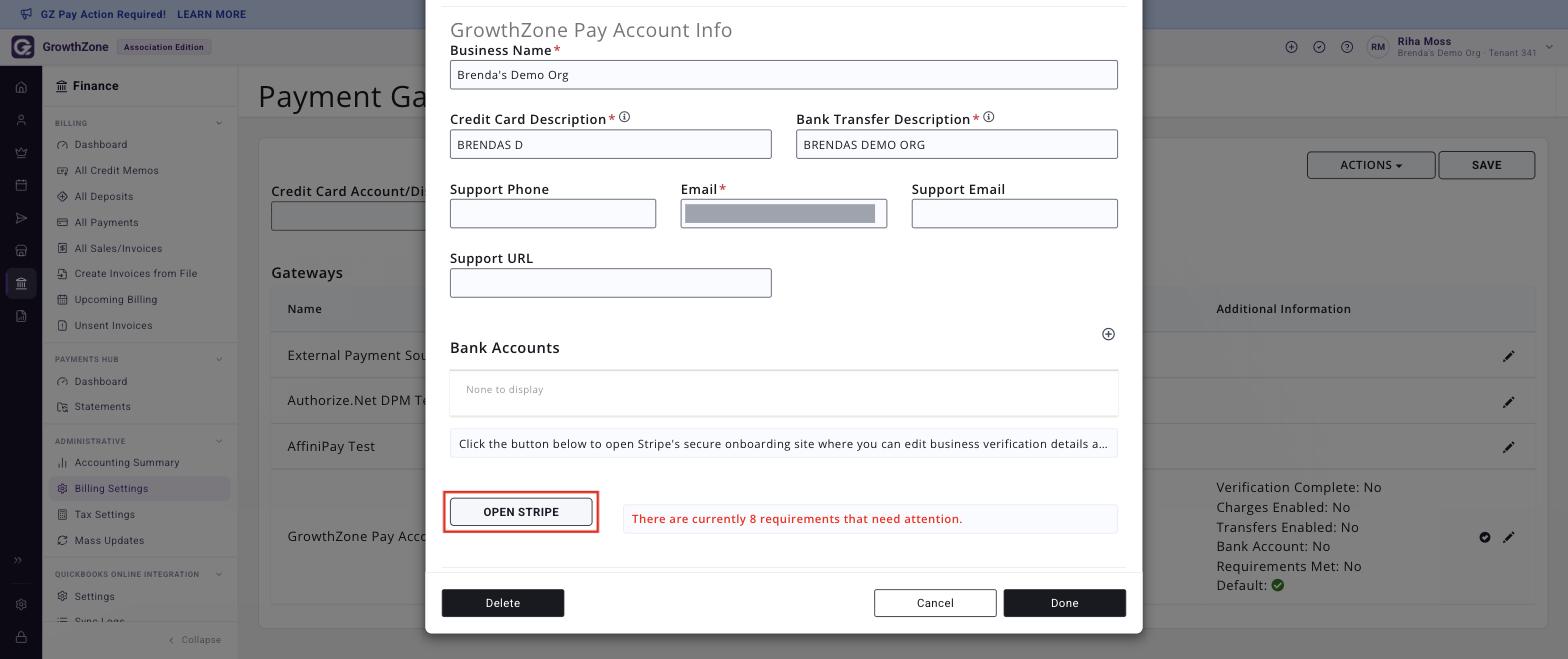Image resolution: width=1568 pixels, height=659 pixels.
Task: Edit the Credit Card Description field
Action: (x=611, y=144)
